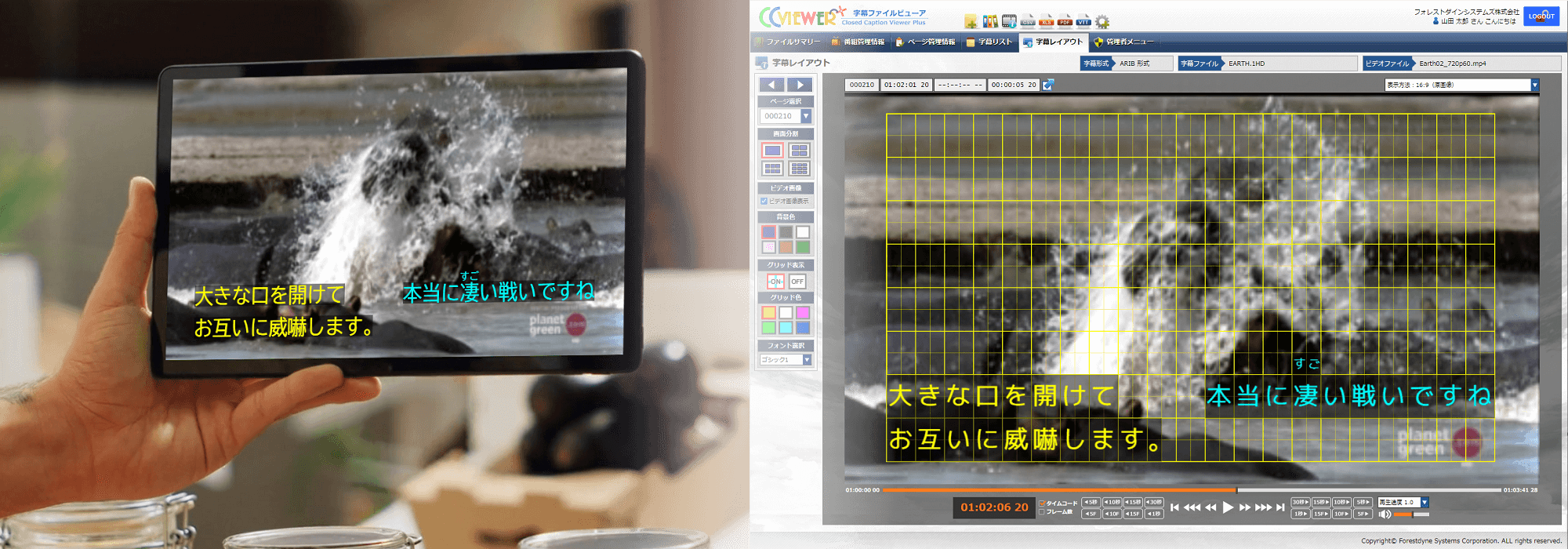Click the video timeline progress bar
Viewport: 1568px width, 549px height.
[1191, 490]
